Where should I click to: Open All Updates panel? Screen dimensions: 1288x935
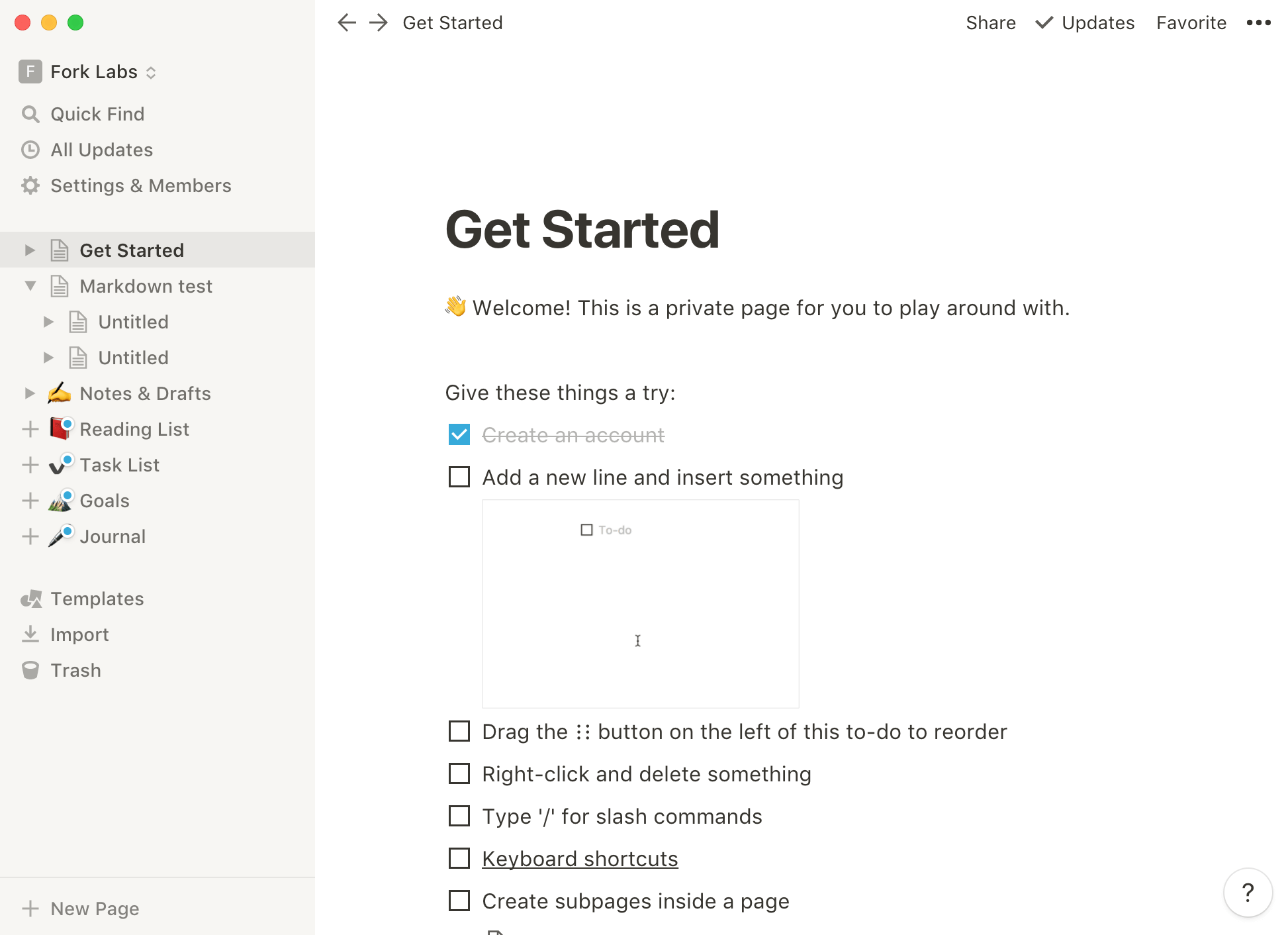(x=101, y=149)
